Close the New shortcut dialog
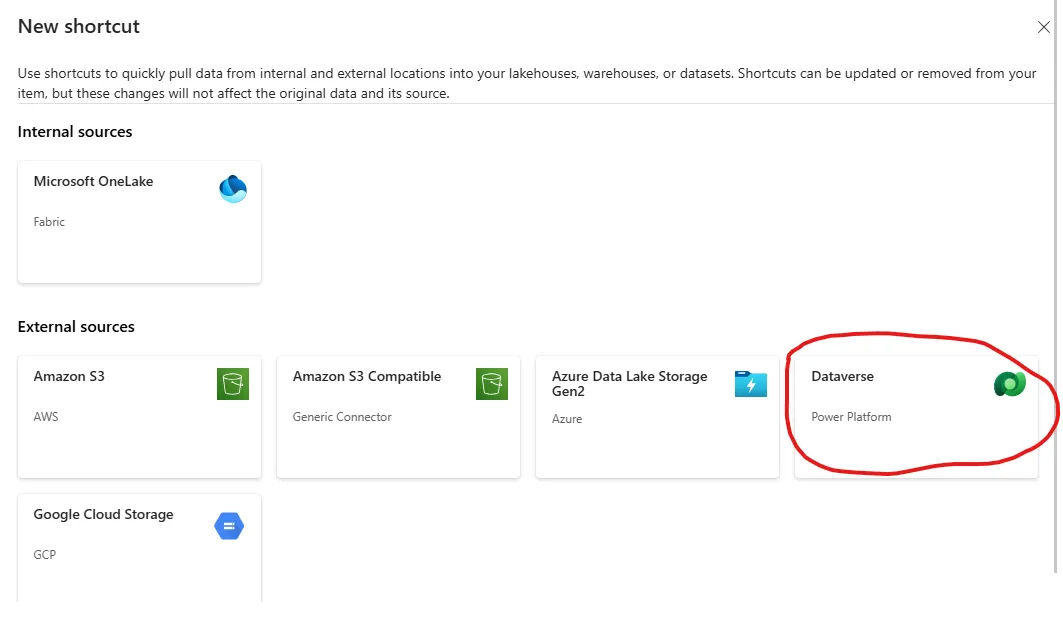The height and width of the screenshot is (621, 1063). pos(1044,27)
